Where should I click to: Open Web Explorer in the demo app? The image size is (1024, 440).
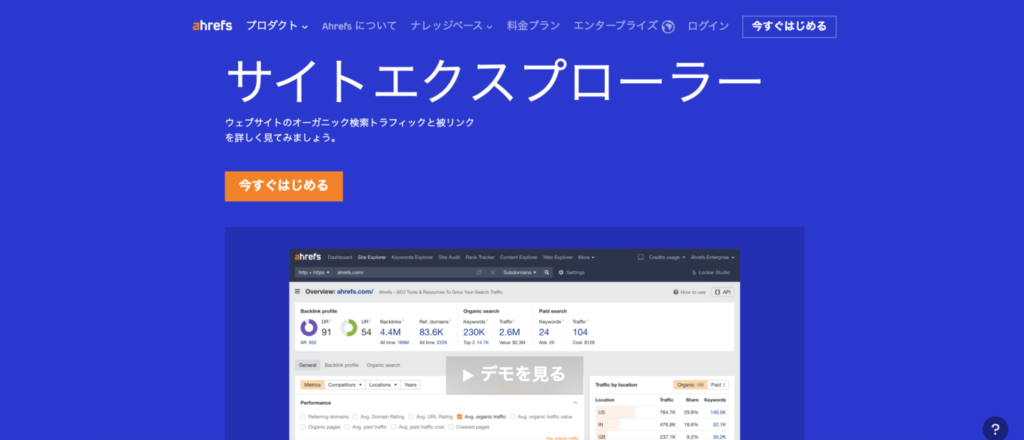[x=558, y=257]
